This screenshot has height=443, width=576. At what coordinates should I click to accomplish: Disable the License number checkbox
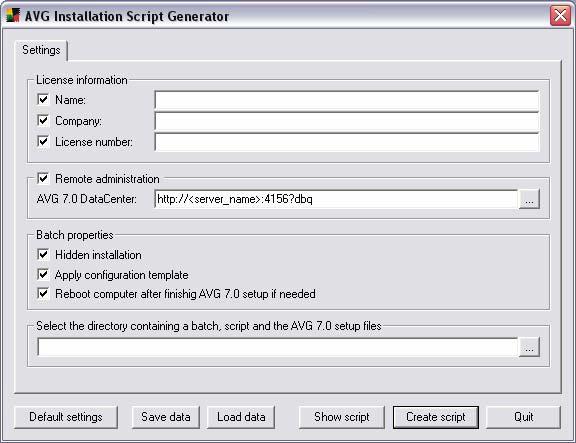(43, 141)
